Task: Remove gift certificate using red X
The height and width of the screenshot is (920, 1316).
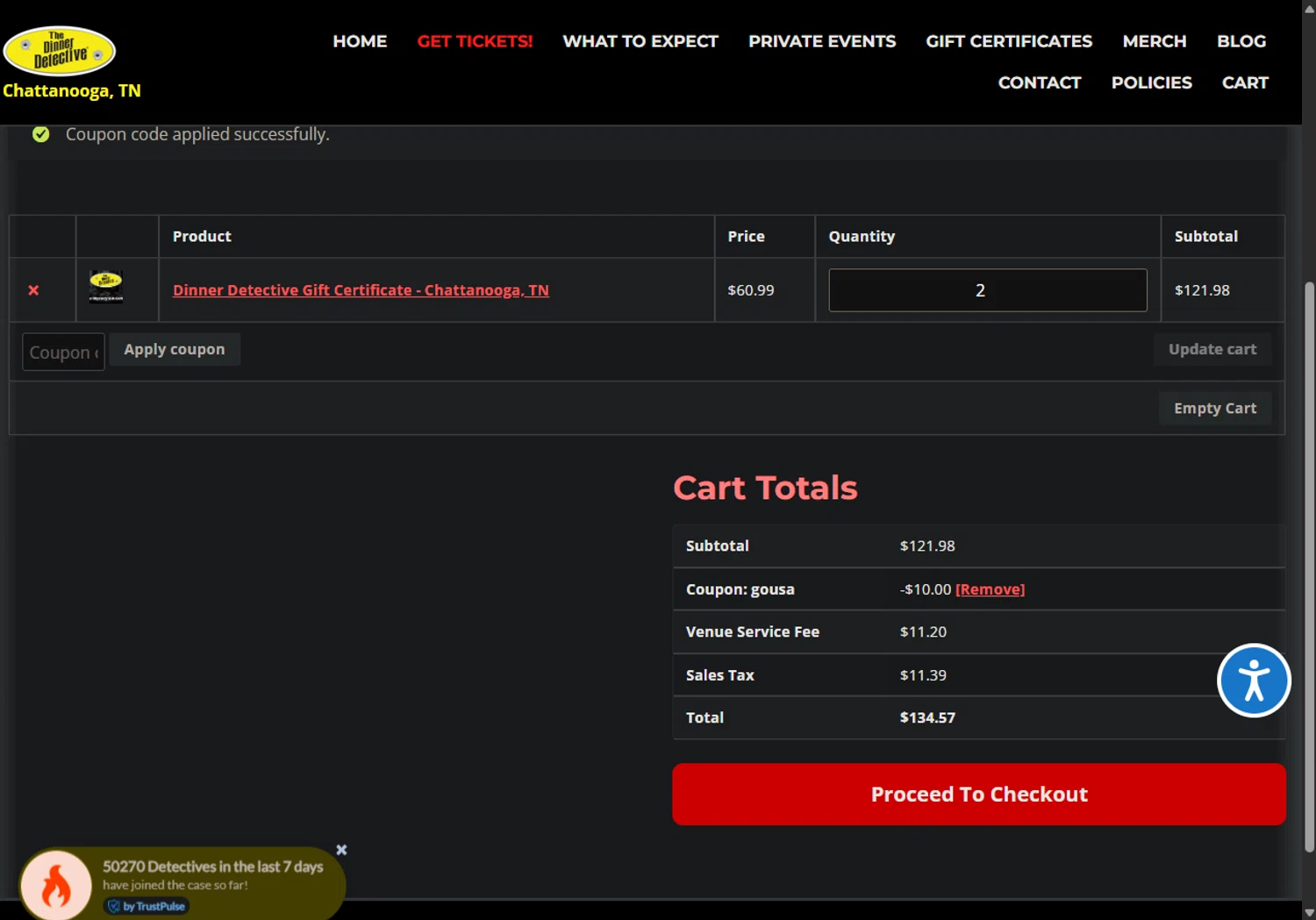Action: (33, 290)
